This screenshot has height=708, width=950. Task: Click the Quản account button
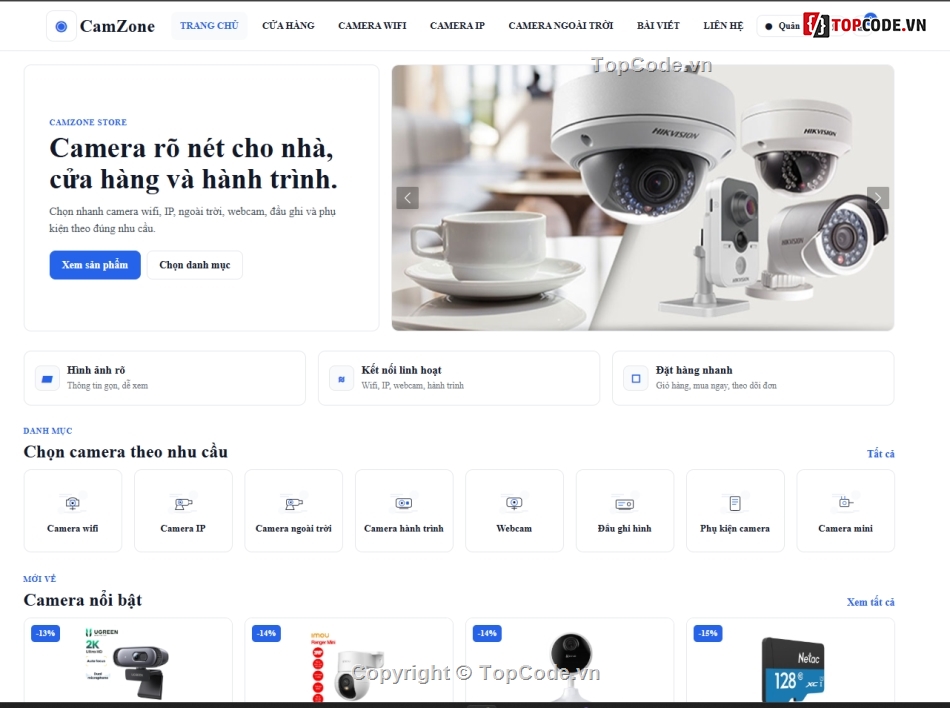click(782, 26)
